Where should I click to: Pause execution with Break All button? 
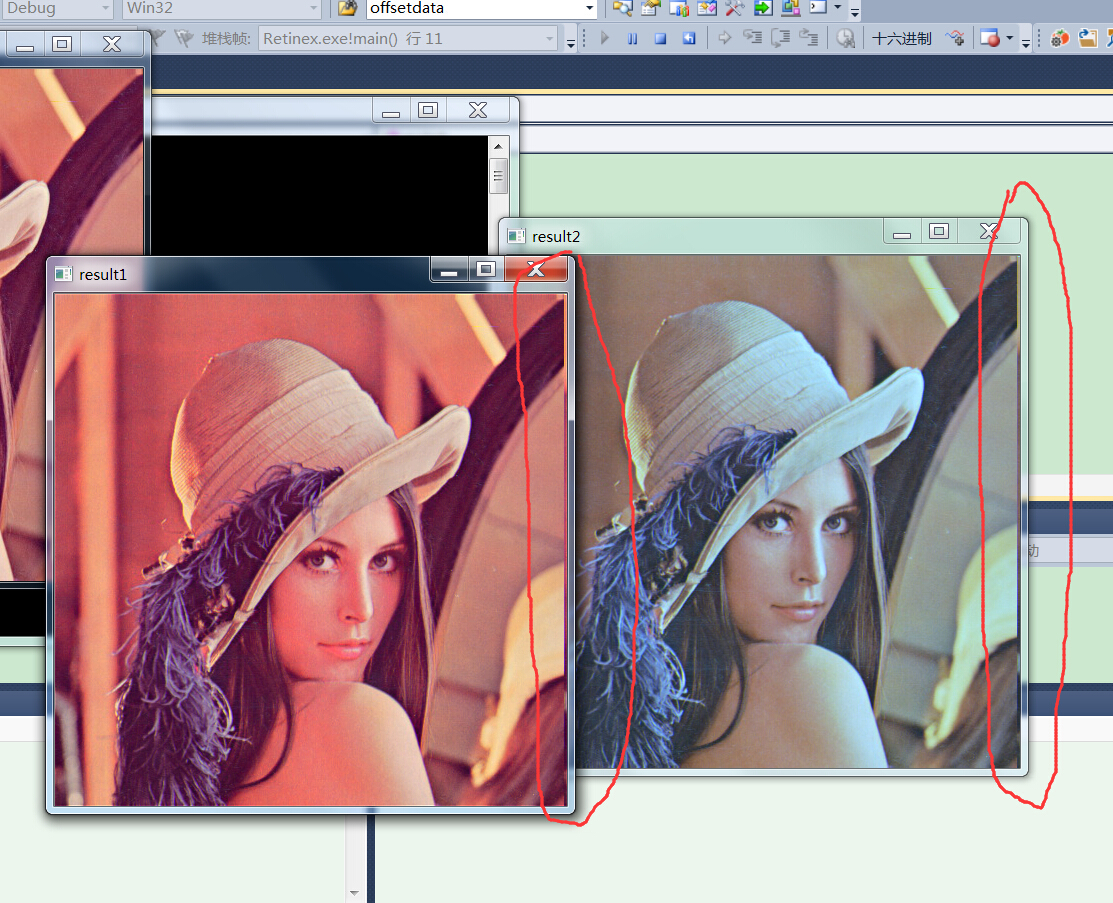632,38
